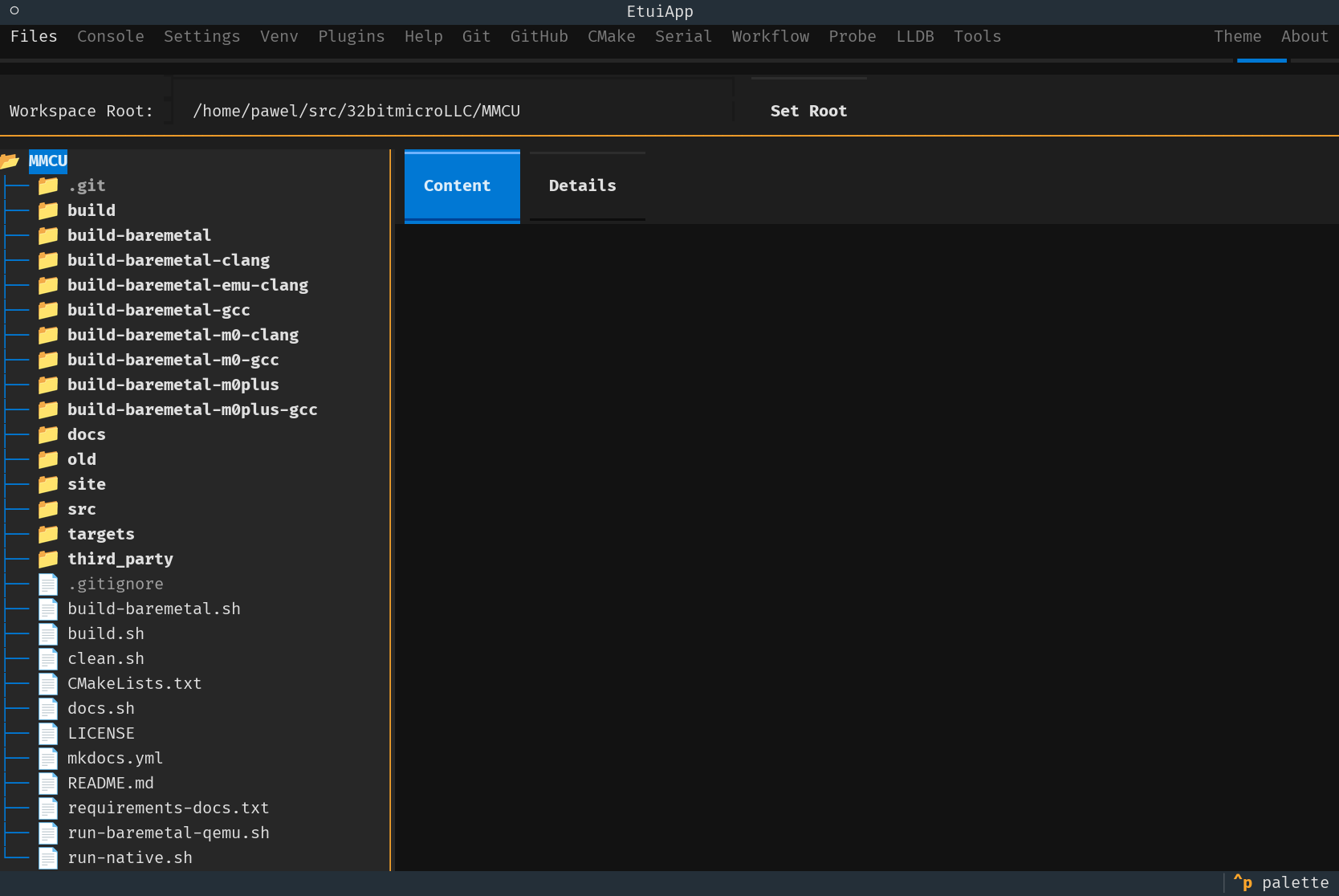Click the build-baremetal-gcc folder icon
Screen dimensions: 1339x896
pyautogui.click(x=48, y=310)
